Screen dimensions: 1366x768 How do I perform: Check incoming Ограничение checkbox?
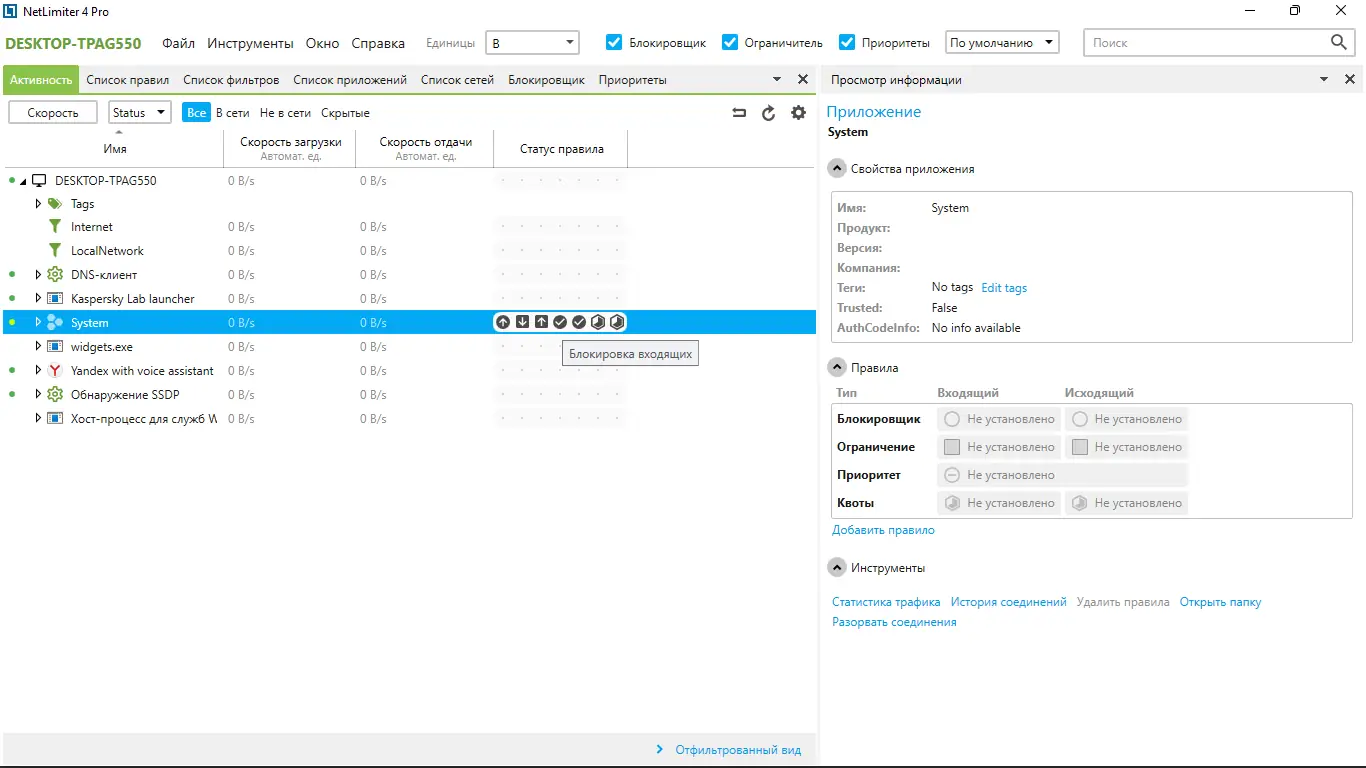[x=952, y=447]
